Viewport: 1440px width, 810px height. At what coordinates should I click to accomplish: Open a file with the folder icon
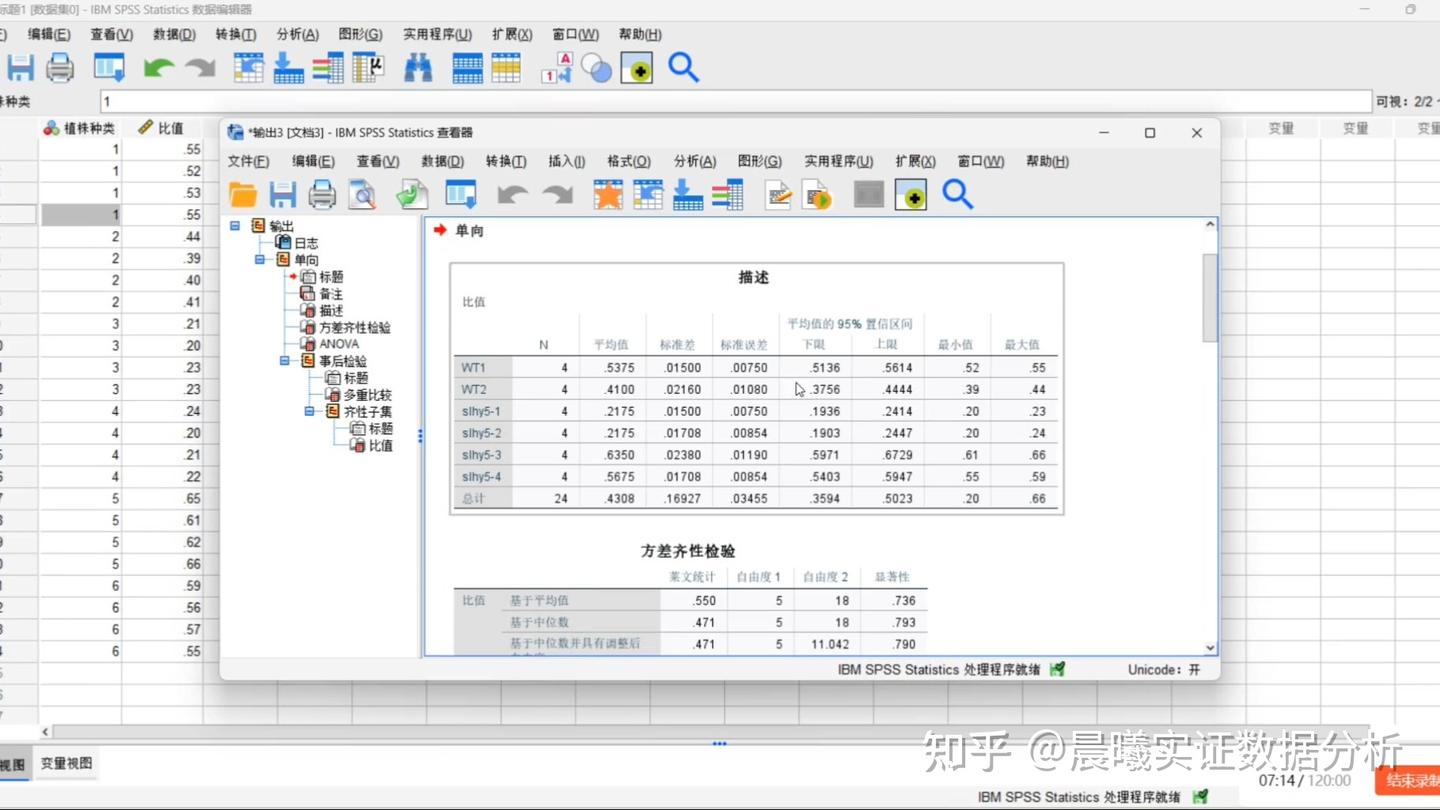242,194
